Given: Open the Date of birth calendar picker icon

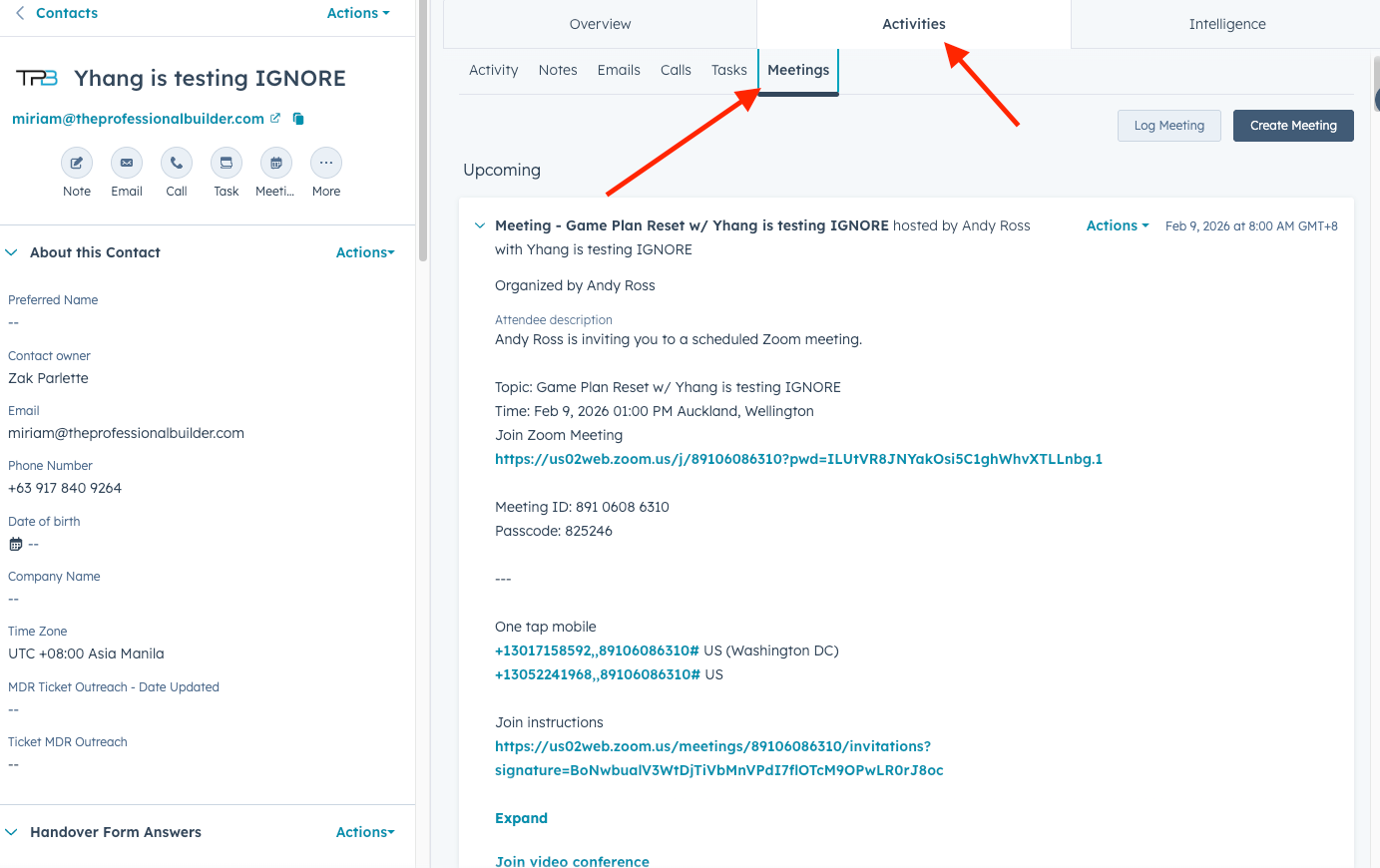Looking at the screenshot, I should [x=15, y=545].
